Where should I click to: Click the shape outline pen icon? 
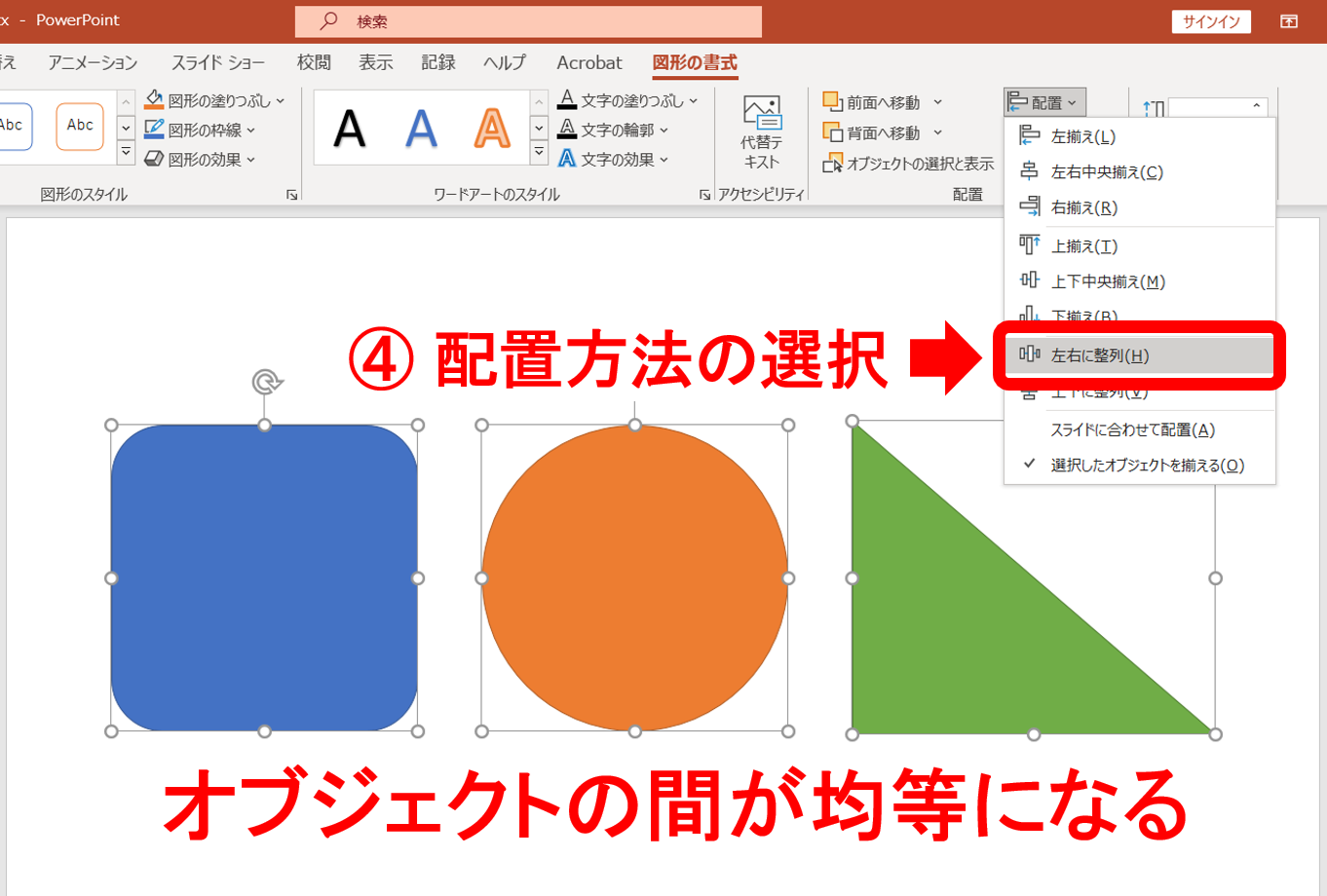(154, 129)
